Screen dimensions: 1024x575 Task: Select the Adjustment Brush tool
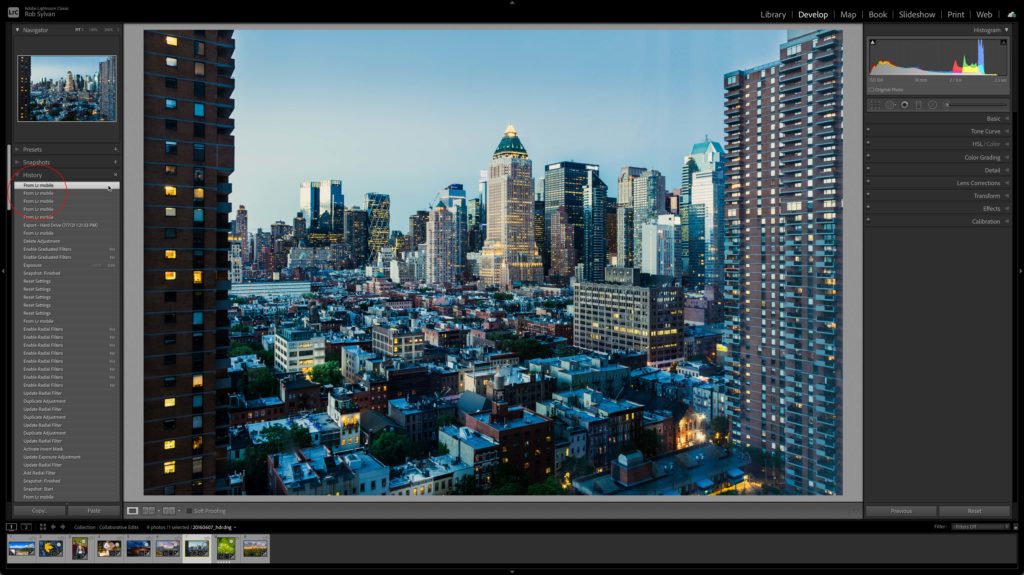tap(977, 105)
